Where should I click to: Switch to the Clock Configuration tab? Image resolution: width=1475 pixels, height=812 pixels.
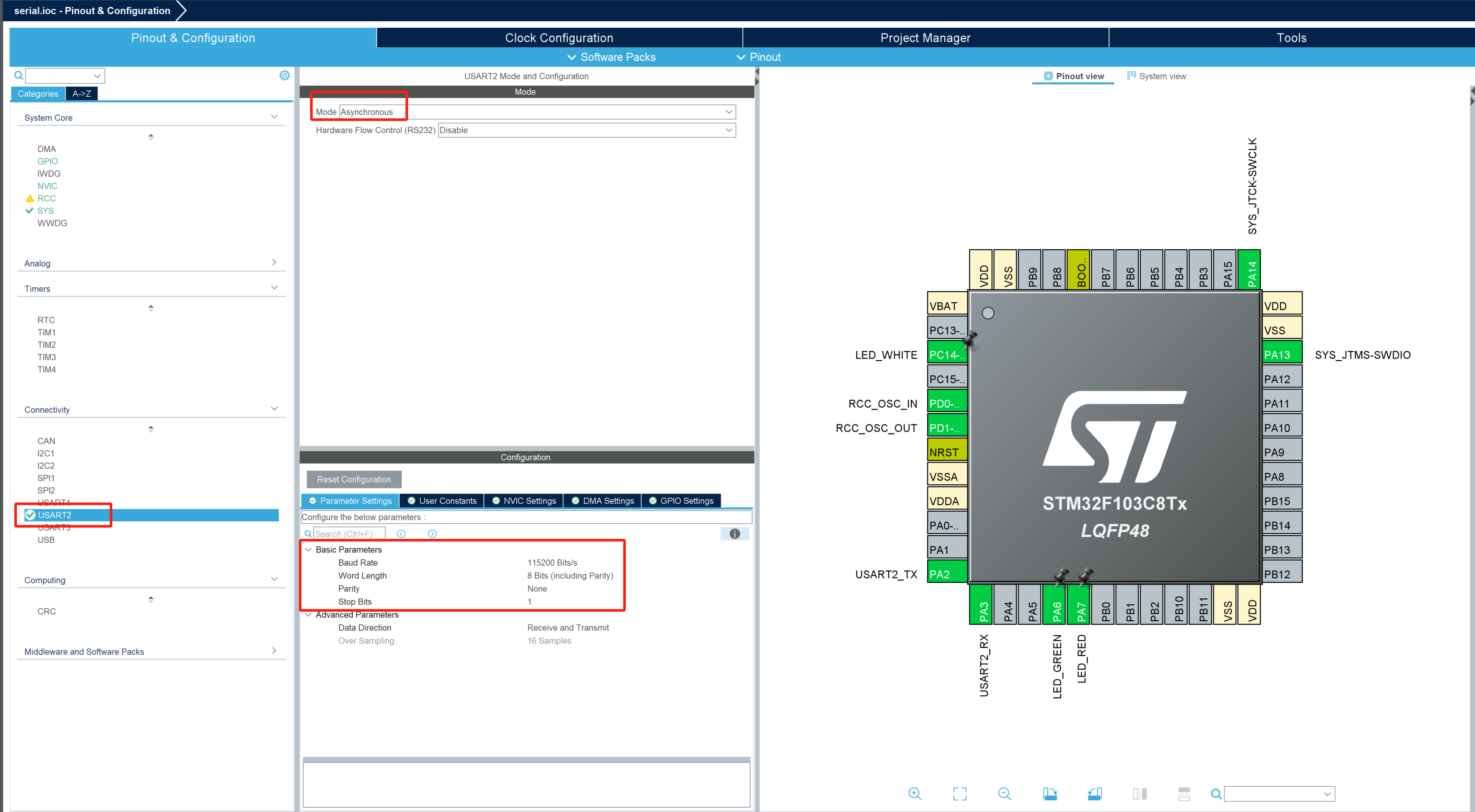[559, 37]
